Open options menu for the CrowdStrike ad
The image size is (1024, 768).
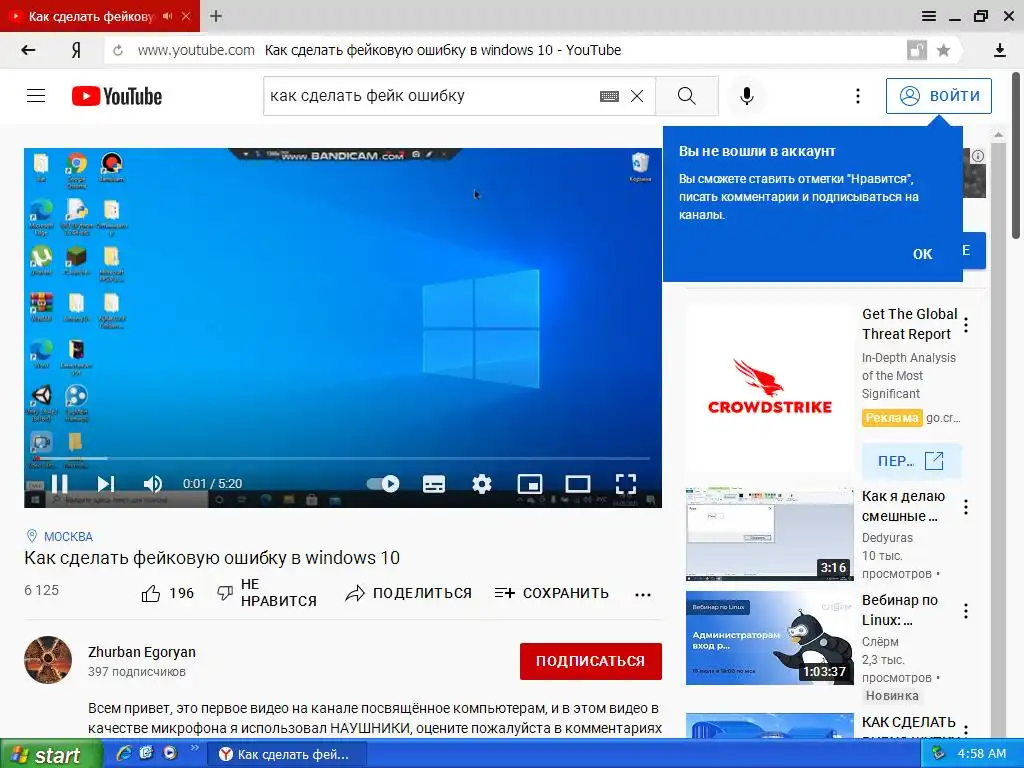click(966, 325)
